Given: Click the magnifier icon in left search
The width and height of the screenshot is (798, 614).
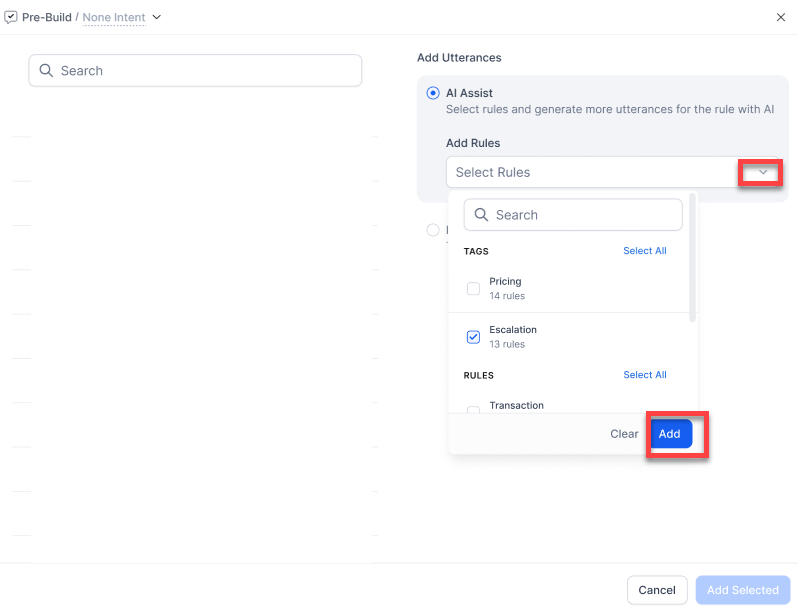Looking at the screenshot, I should coord(46,71).
